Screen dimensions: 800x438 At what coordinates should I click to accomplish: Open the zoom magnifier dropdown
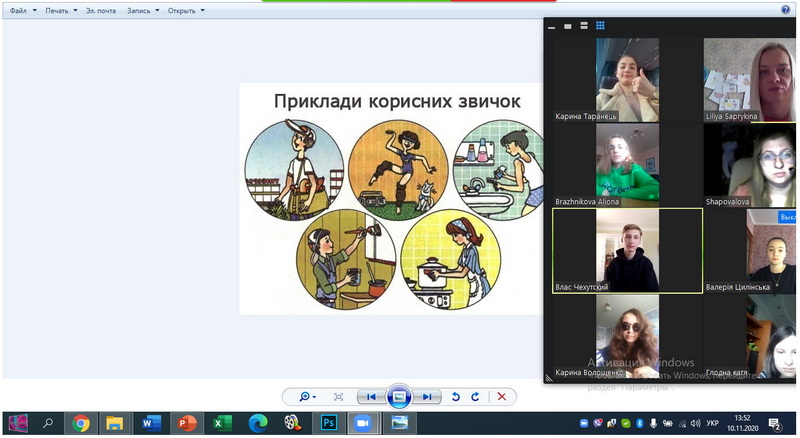pos(308,397)
